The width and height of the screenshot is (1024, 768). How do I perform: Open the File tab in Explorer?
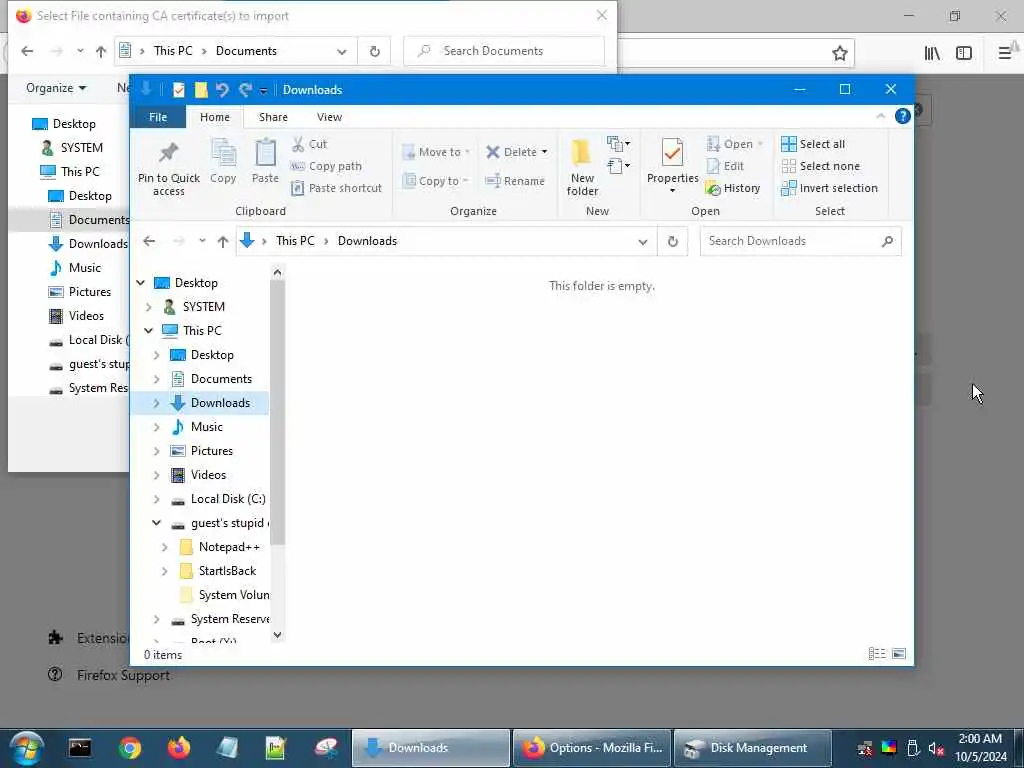(158, 117)
